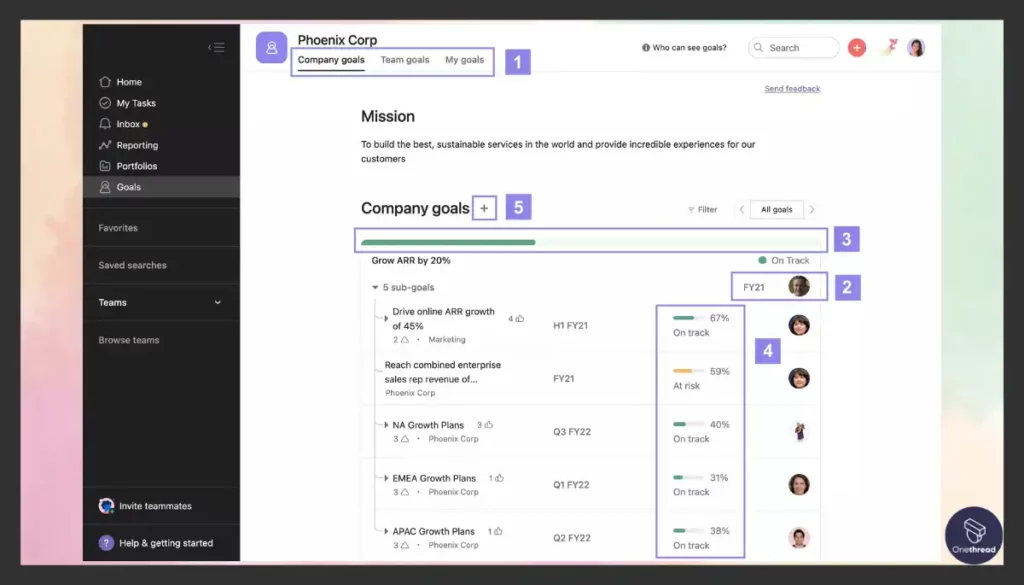Click the Phoenix Corp purple goals icon

pyautogui.click(x=271, y=48)
